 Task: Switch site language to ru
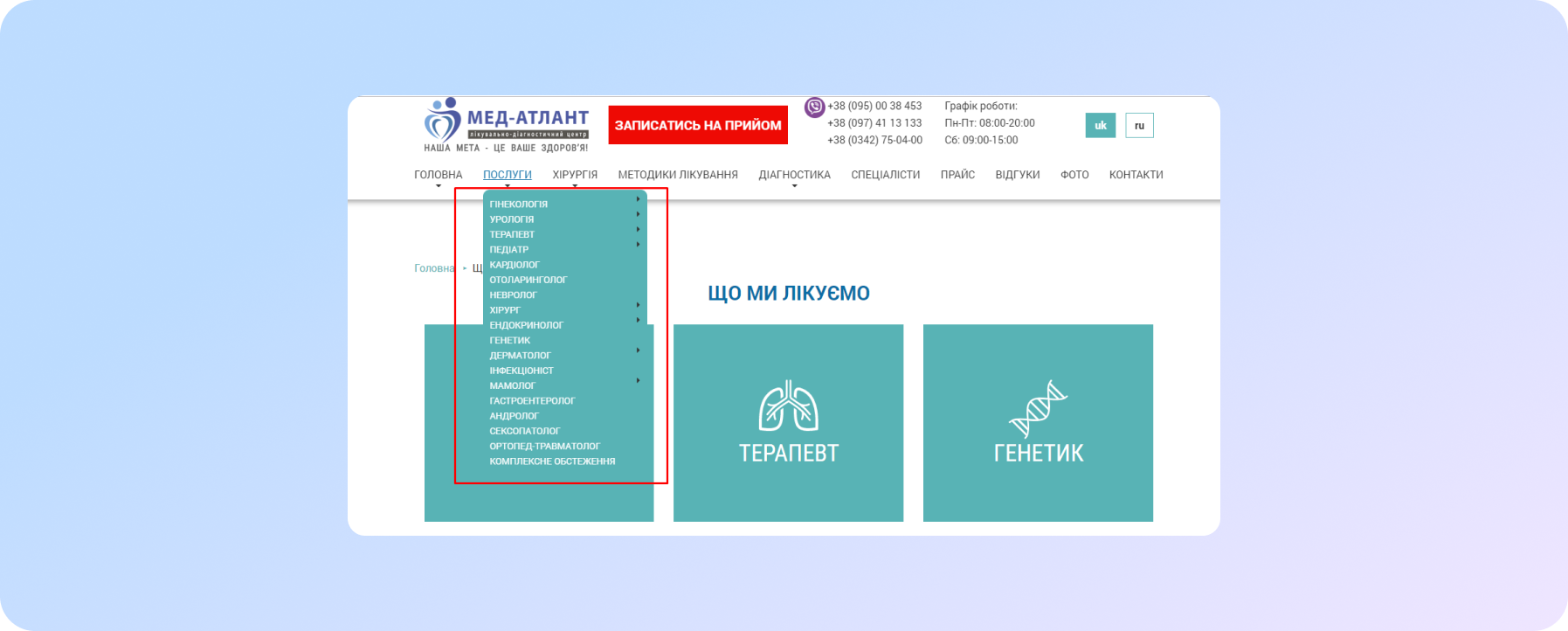[1139, 125]
